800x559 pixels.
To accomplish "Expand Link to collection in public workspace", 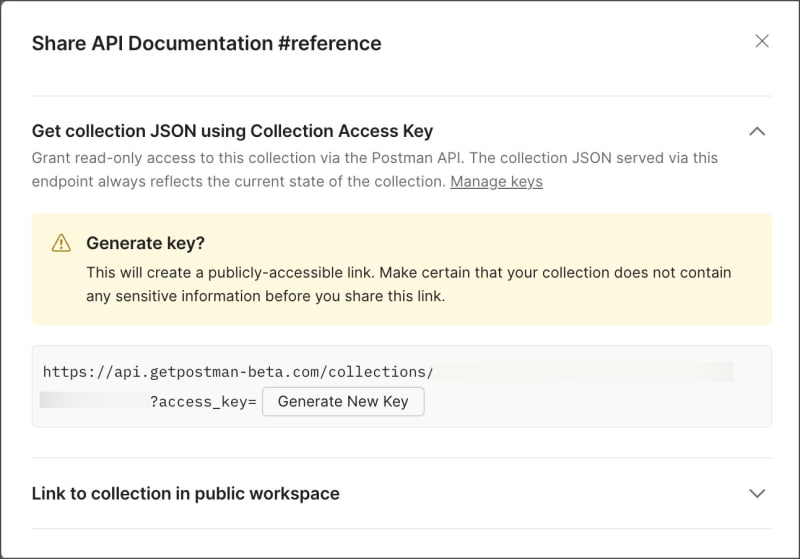I will point(757,493).
